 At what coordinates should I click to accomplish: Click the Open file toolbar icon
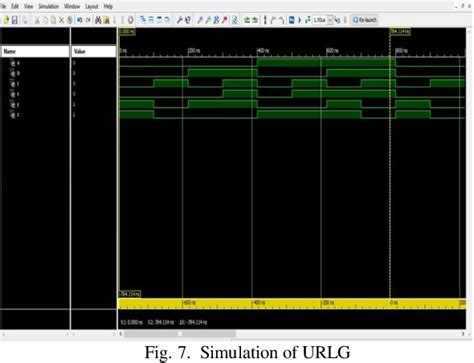click(6, 20)
